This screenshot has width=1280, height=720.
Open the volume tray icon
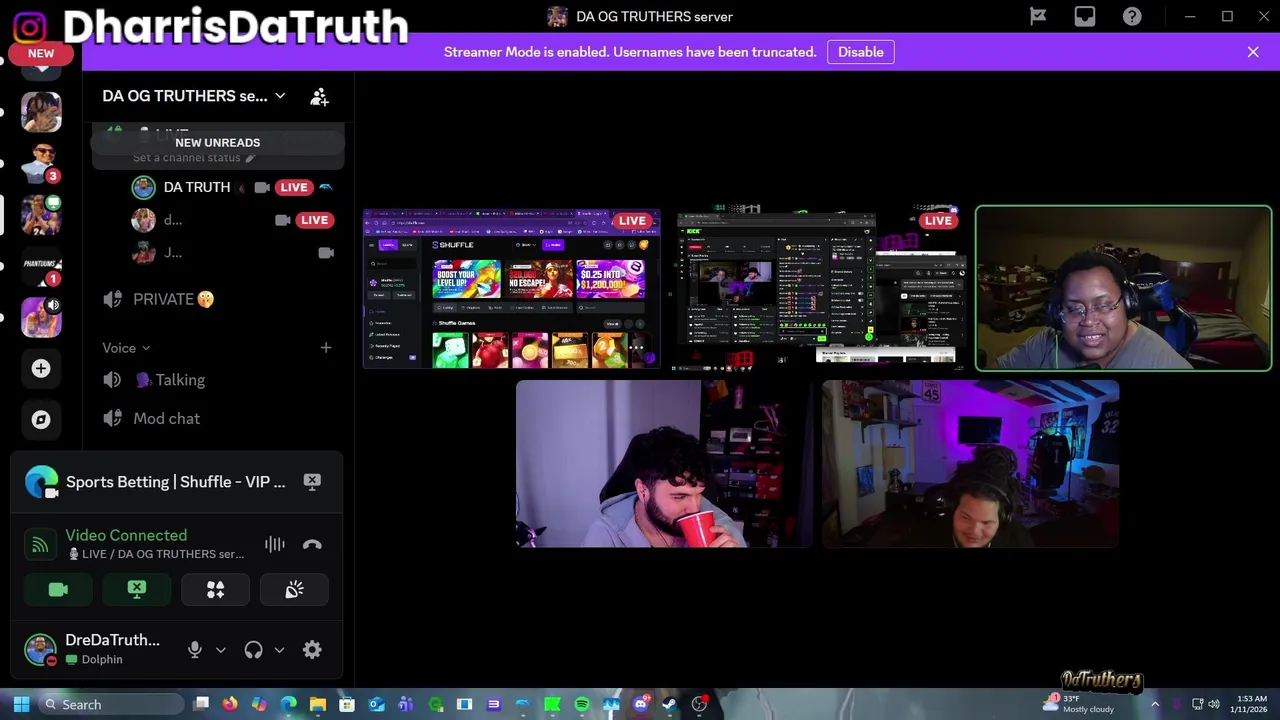[1214, 704]
